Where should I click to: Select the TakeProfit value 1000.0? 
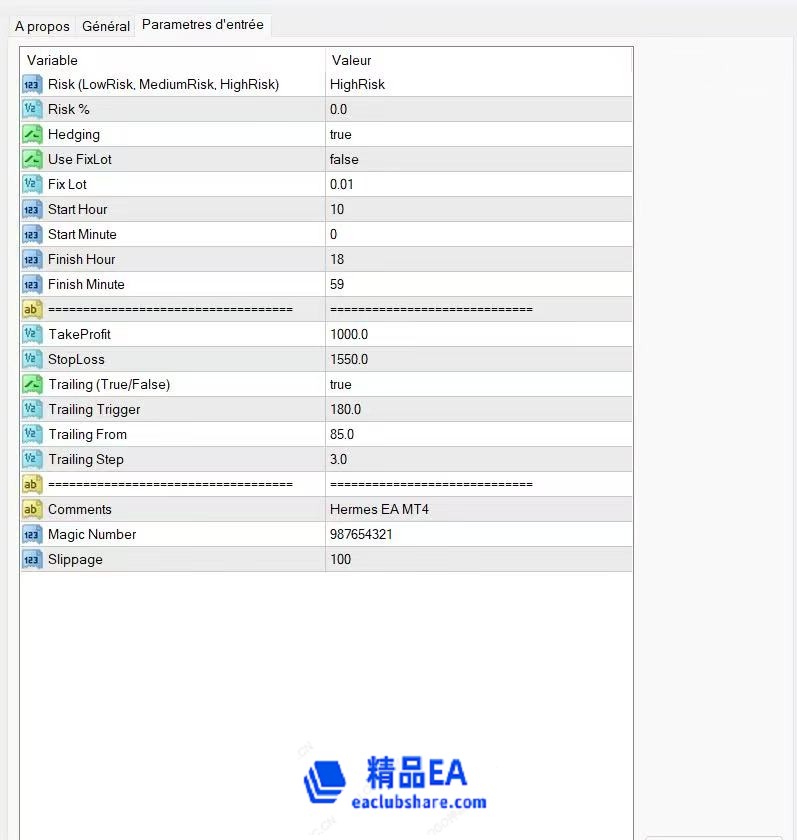click(x=479, y=334)
